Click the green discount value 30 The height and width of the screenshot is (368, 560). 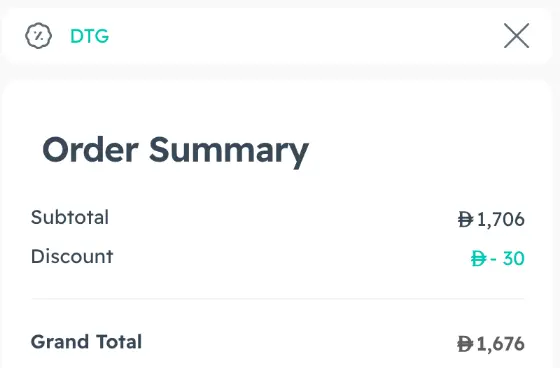click(514, 258)
